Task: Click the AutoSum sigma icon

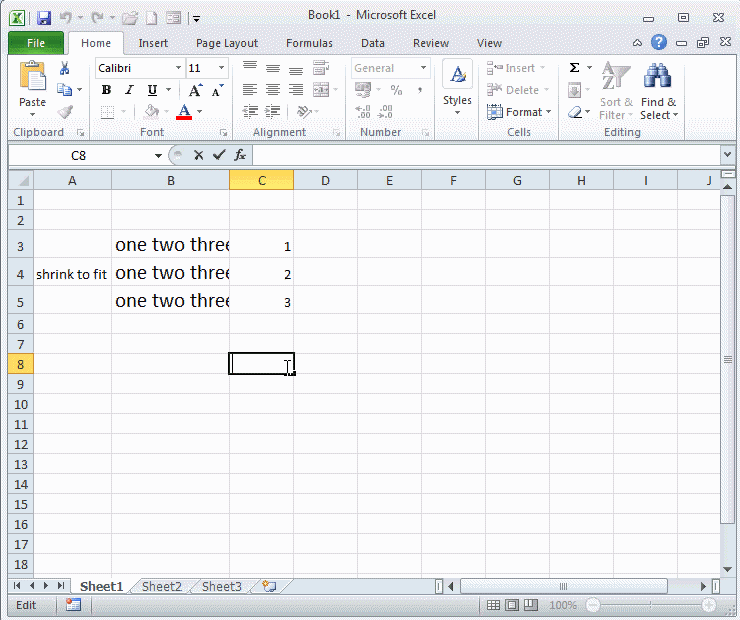Action: (x=575, y=68)
